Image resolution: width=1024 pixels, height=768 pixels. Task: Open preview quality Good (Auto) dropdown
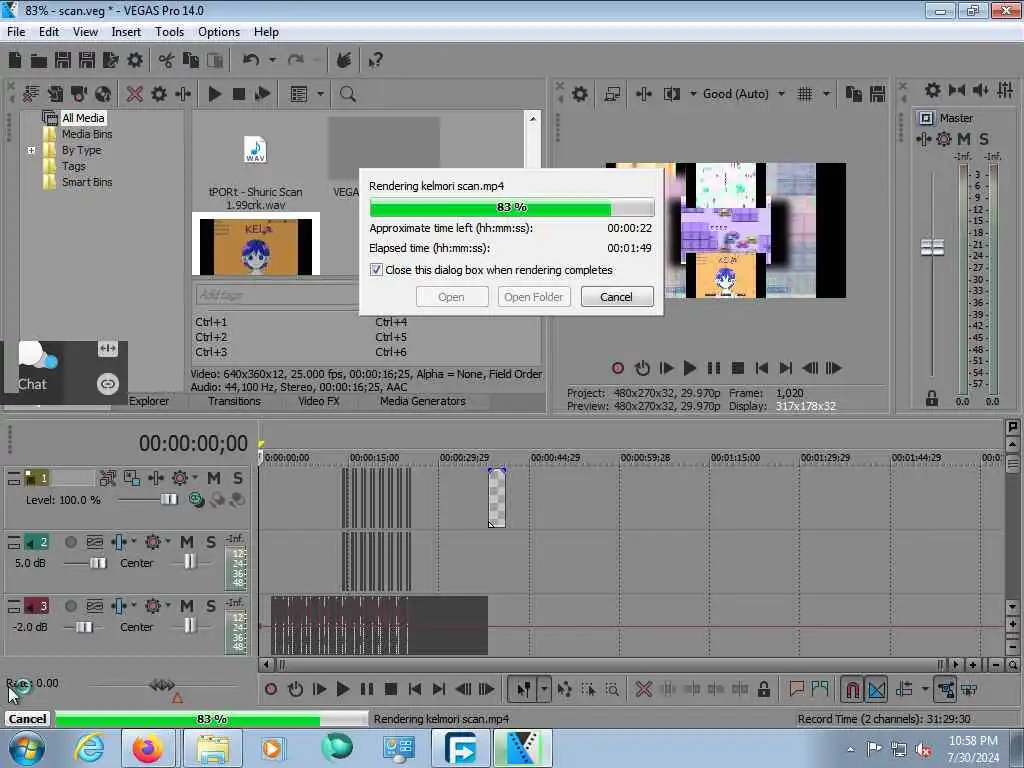781,94
